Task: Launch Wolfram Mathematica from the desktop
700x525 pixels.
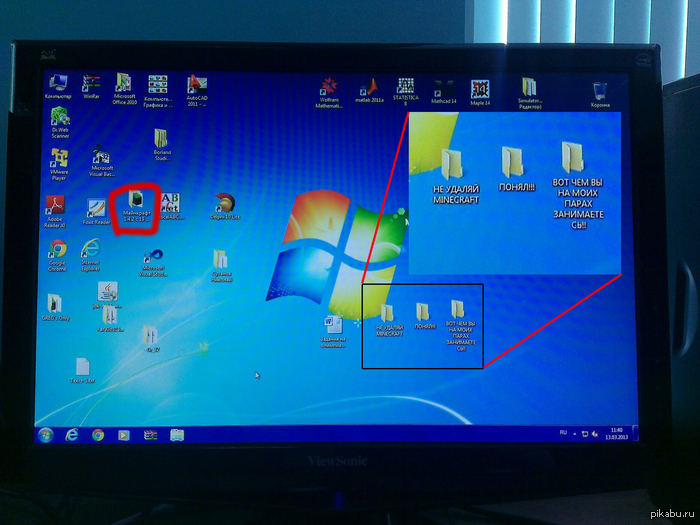Action: coord(329,89)
